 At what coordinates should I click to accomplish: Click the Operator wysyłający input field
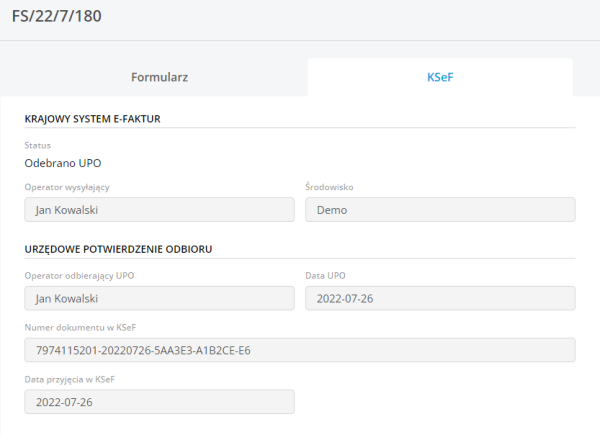click(x=159, y=210)
